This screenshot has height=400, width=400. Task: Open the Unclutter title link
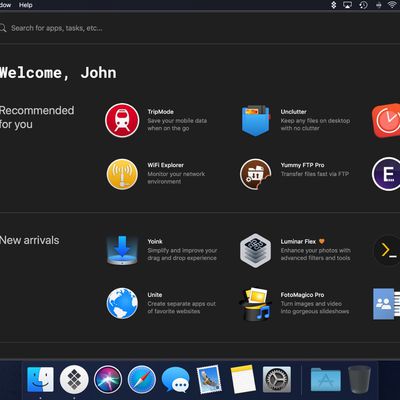[x=293, y=112]
